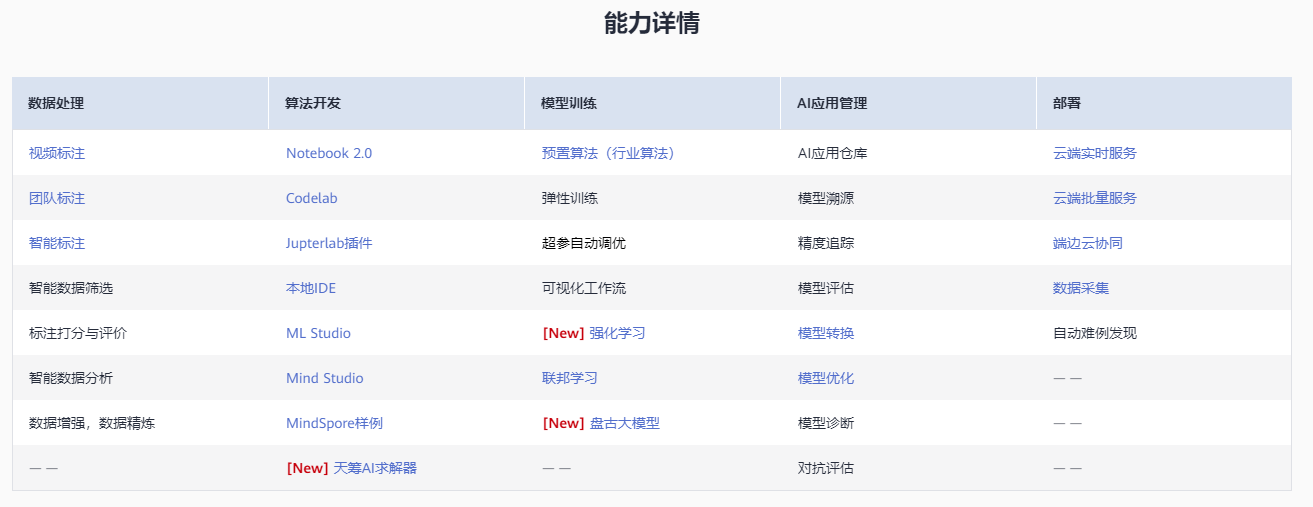1313x507 pixels.
Task: Click the [New] tag beside 天筹AI求解器
Action: point(307,468)
